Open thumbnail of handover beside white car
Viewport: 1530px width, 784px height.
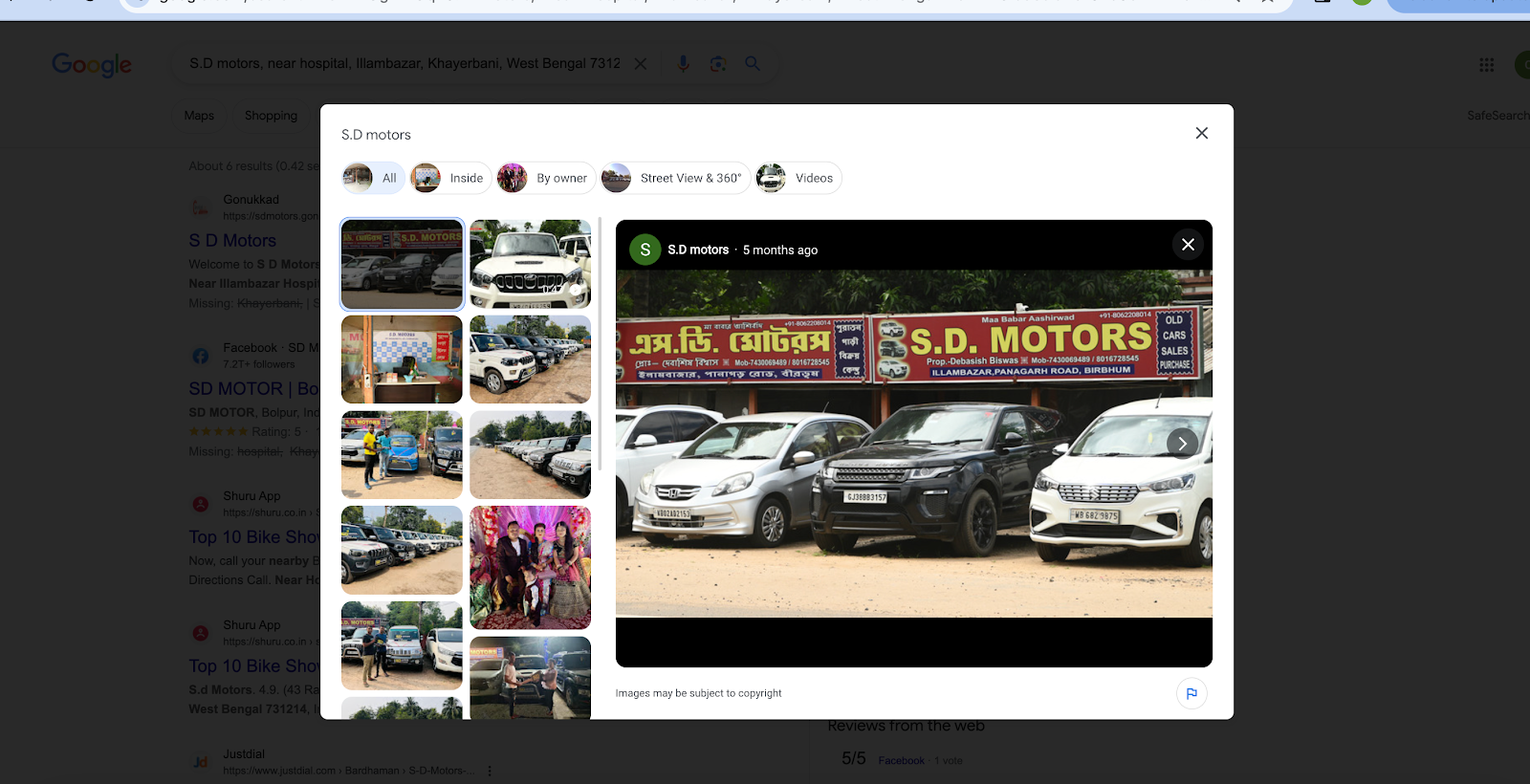click(x=403, y=645)
